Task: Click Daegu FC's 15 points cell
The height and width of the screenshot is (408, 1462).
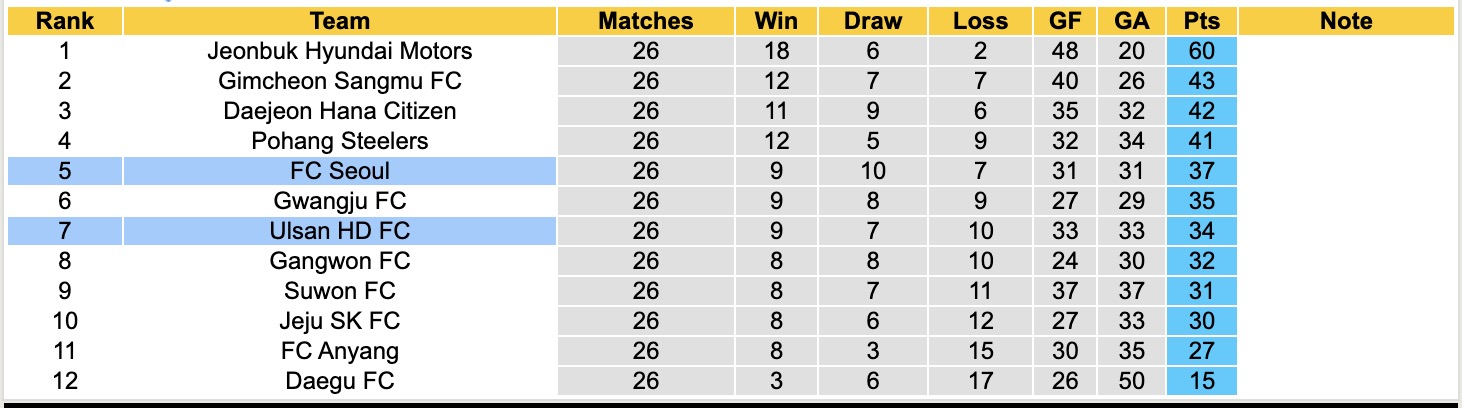Action: point(1201,381)
